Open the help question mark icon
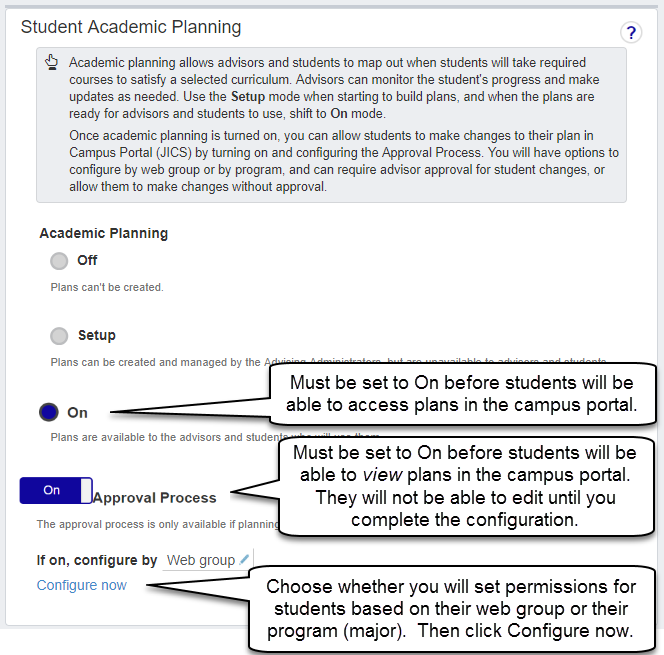664x655 pixels. click(x=630, y=32)
